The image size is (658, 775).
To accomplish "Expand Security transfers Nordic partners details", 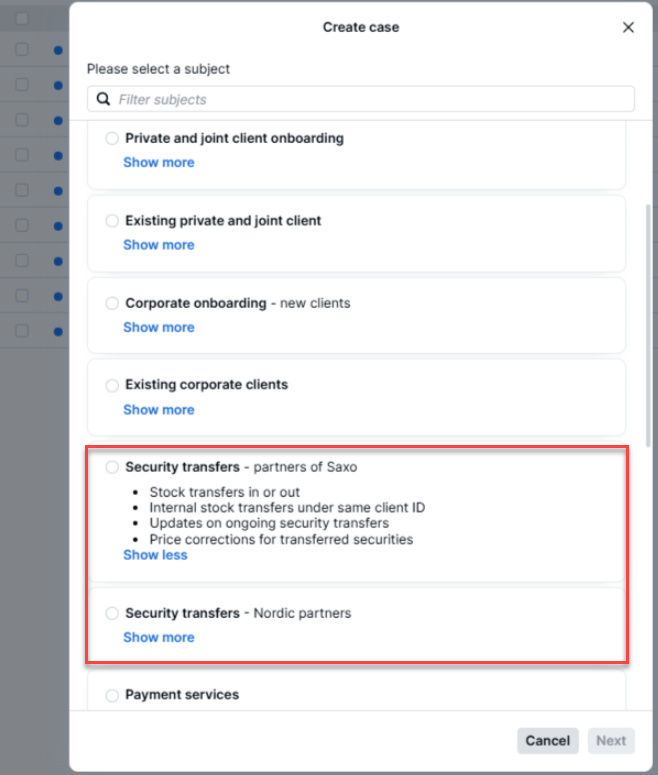I will pyautogui.click(x=159, y=637).
